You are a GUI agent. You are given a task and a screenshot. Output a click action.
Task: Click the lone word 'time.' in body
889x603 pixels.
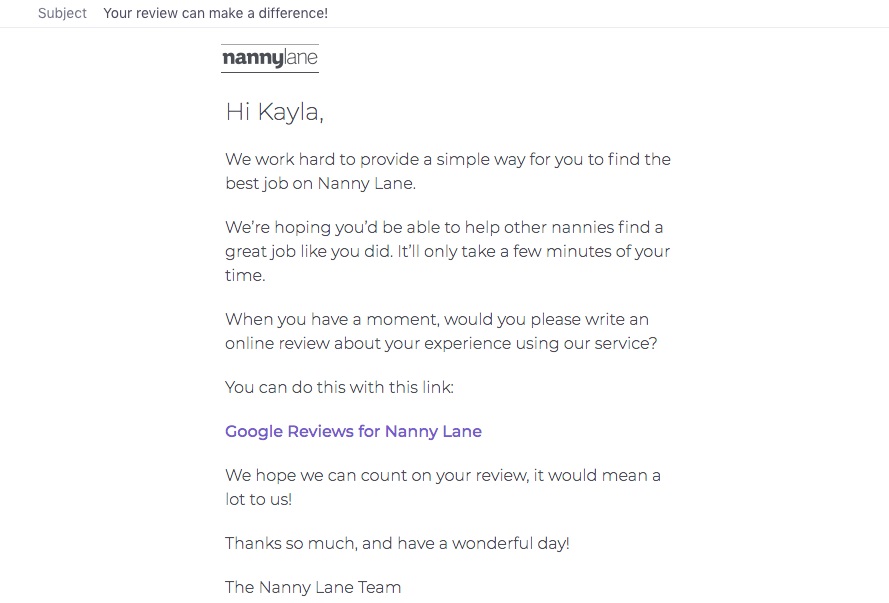coord(245,275)
